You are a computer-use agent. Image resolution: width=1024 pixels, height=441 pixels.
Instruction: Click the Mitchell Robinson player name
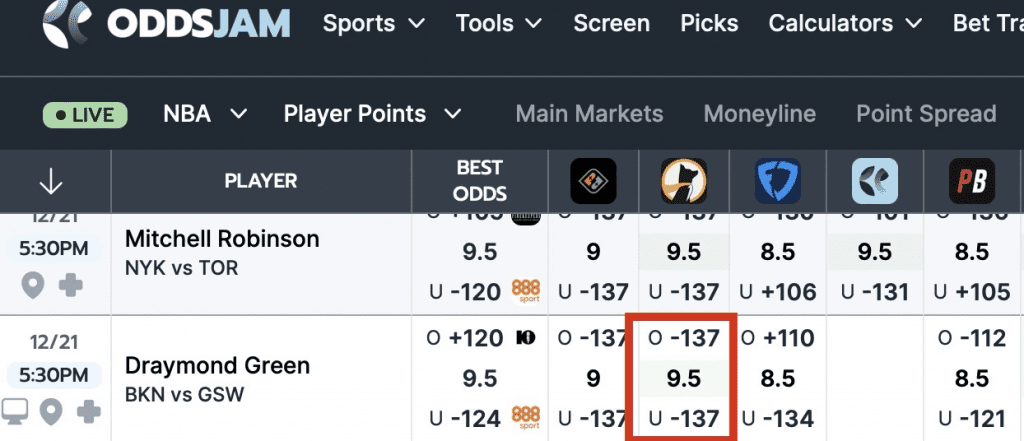point(222,240)
